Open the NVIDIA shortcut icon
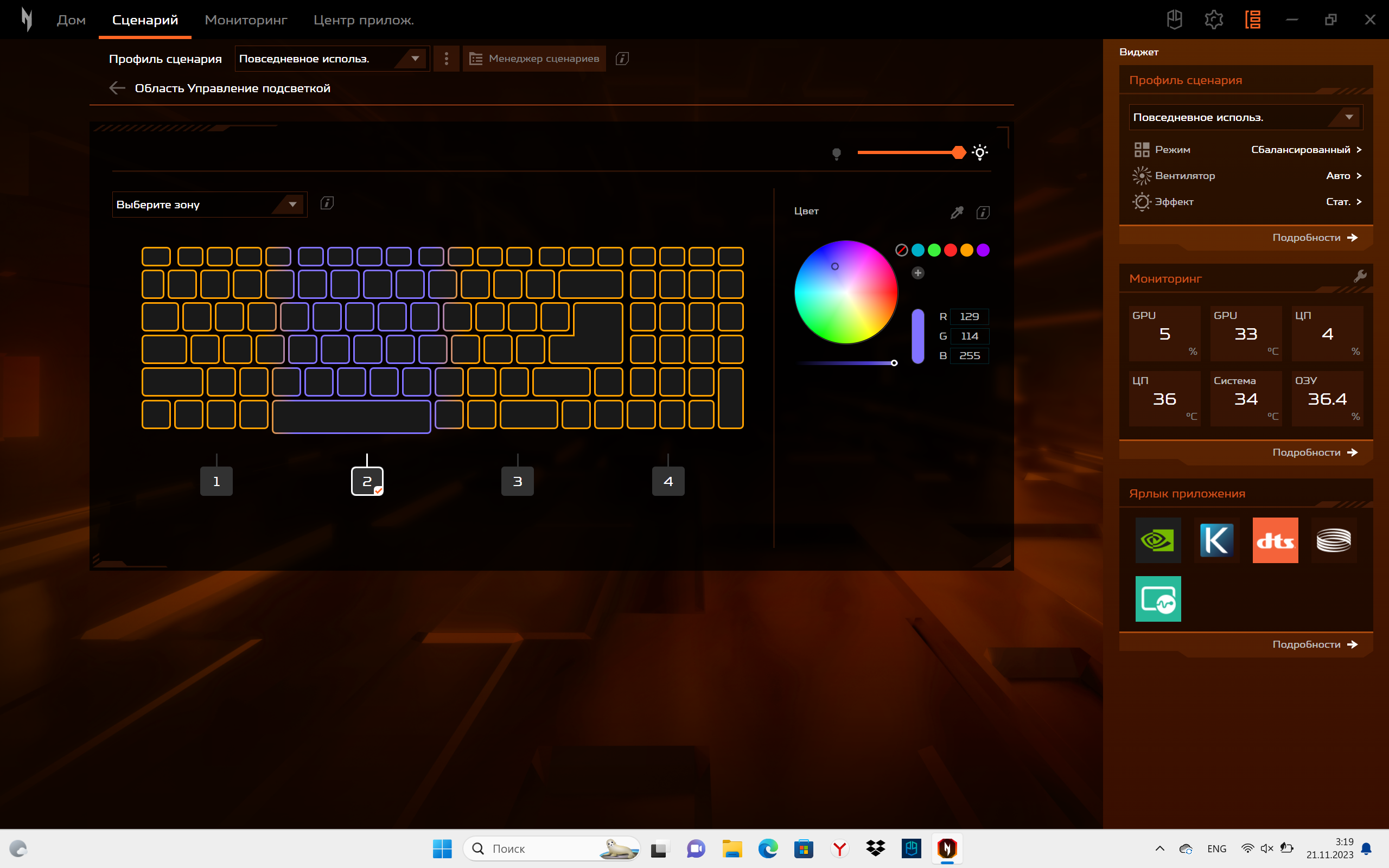The image size is (1389, 868). pyautogui.click(x=1158, y=540)
